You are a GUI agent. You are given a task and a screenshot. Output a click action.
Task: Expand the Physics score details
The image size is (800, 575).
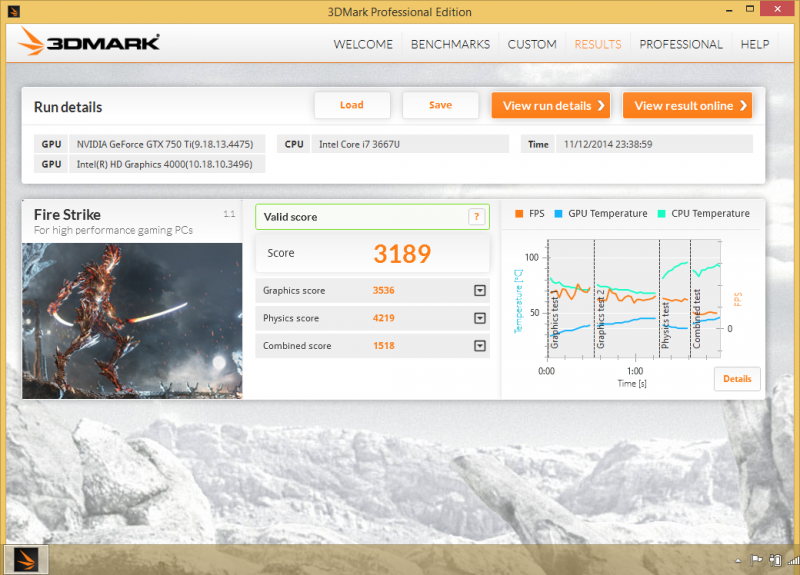tap(480, 318)
